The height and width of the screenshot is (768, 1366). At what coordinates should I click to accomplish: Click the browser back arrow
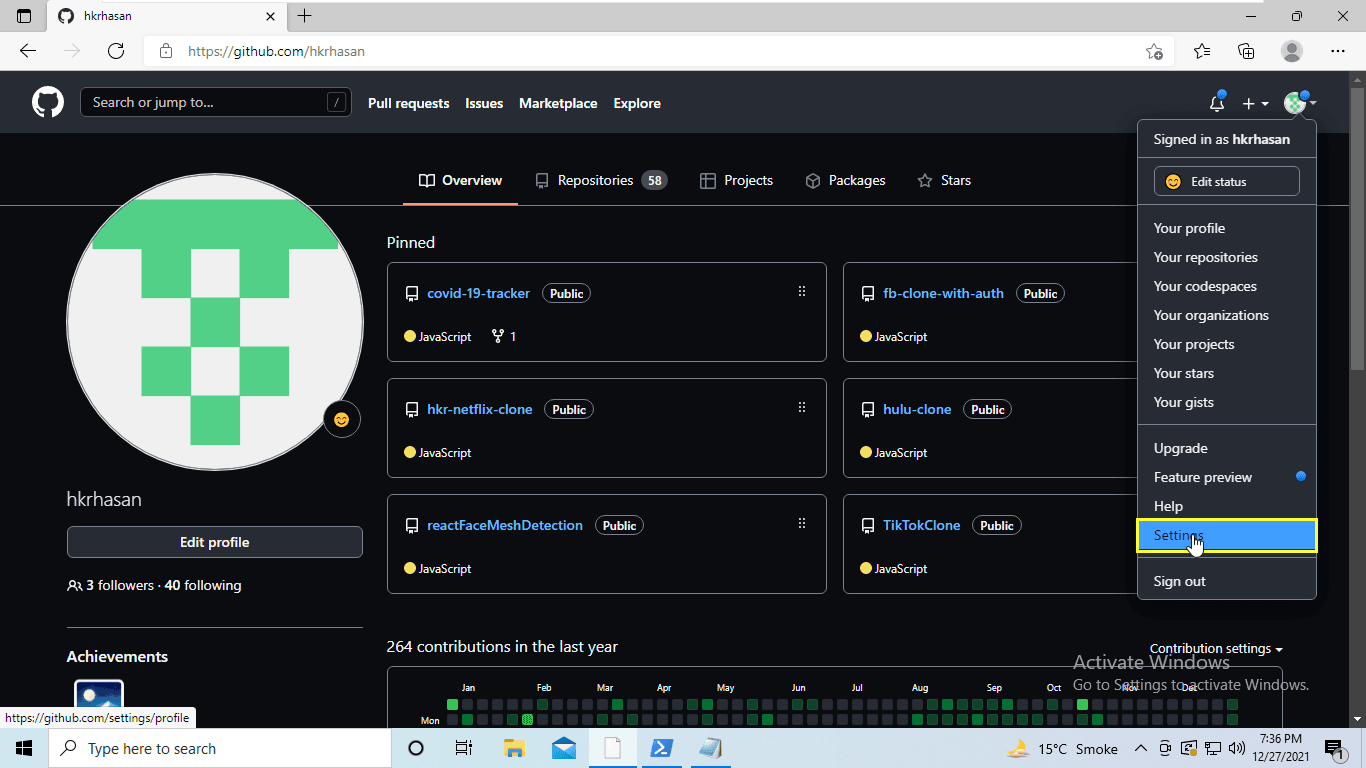[28, 51]
